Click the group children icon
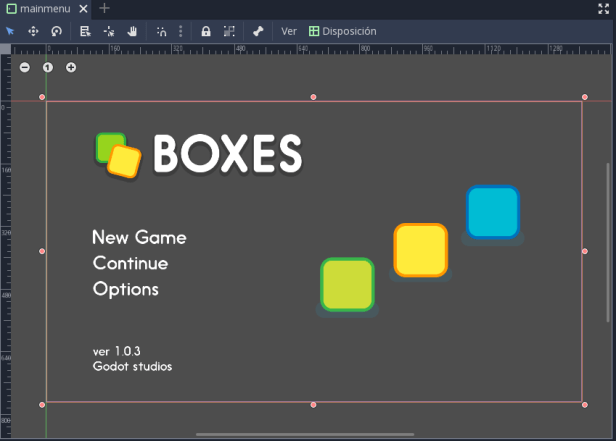This screenshot has height=441, width=616. 229,31
